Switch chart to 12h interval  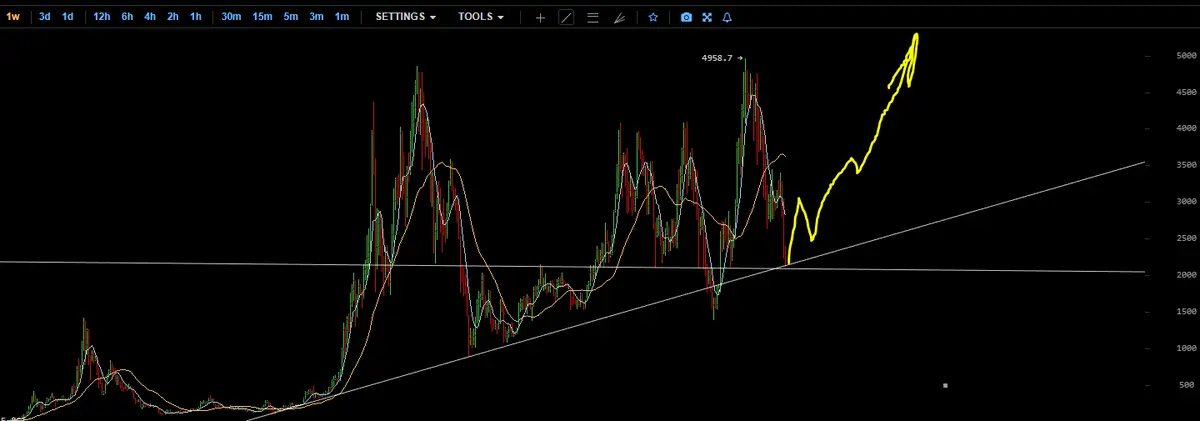[x=102, y=17]
